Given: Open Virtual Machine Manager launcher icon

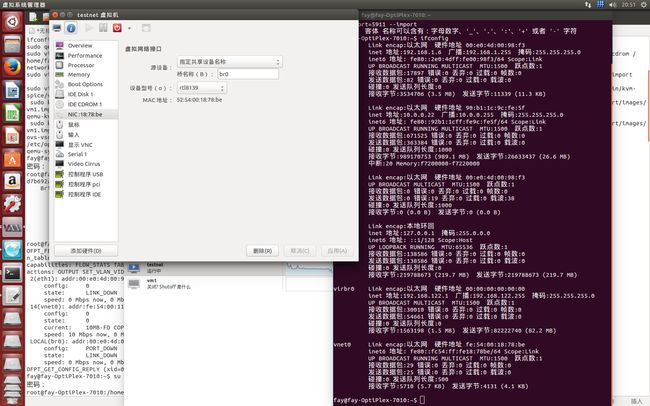Looking at the screenshot, I should click(12, 227).
